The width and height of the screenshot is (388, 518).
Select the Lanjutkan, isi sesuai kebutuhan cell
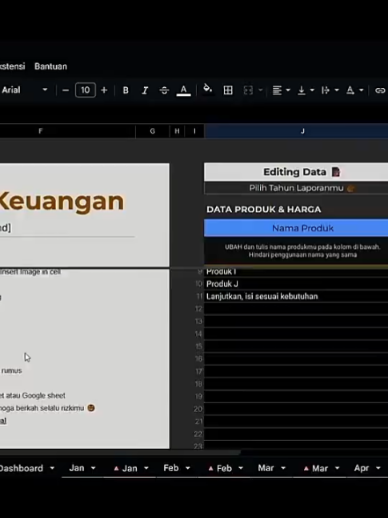click(296, 296)
